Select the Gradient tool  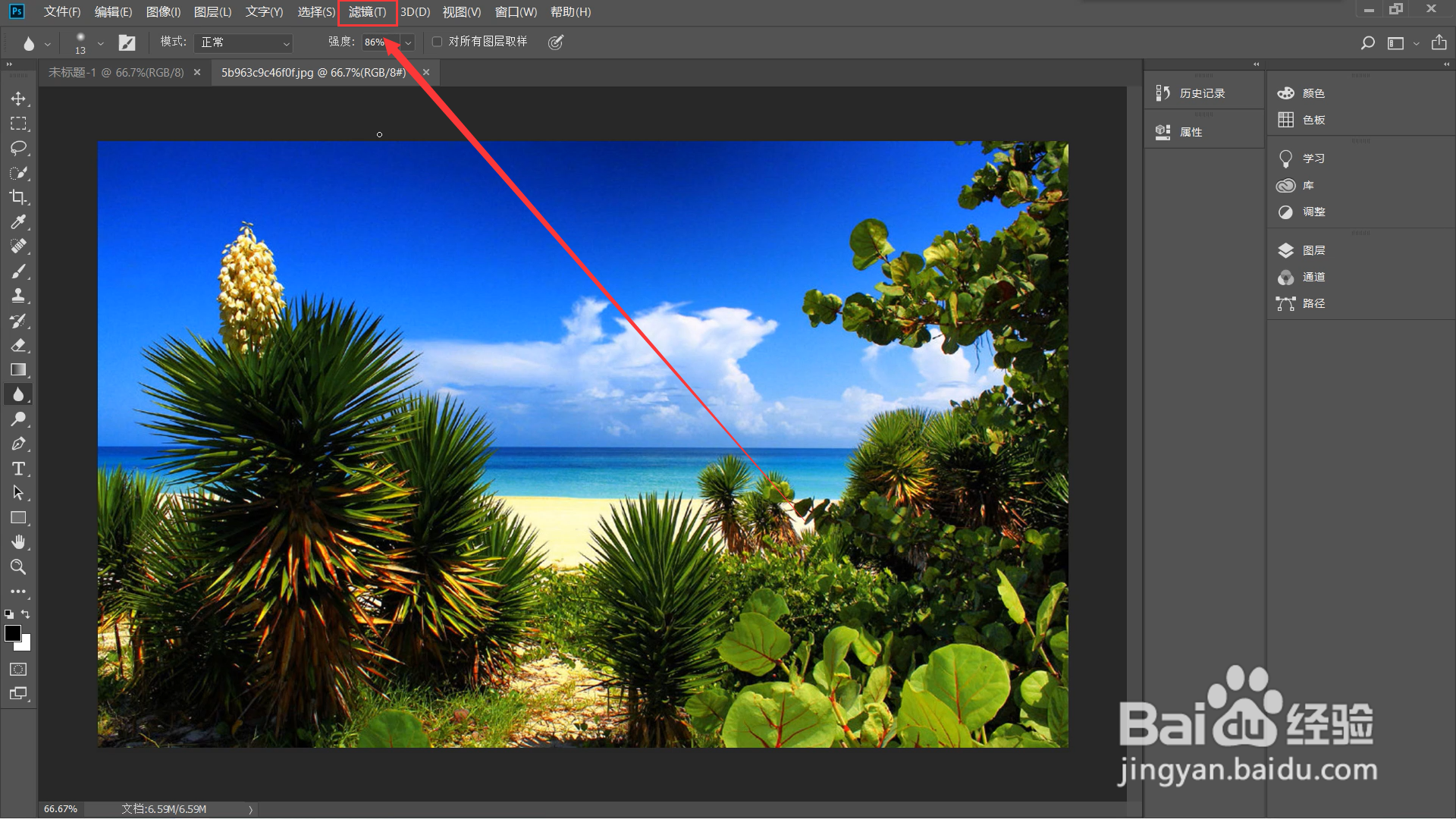click(x=18, y=369)
